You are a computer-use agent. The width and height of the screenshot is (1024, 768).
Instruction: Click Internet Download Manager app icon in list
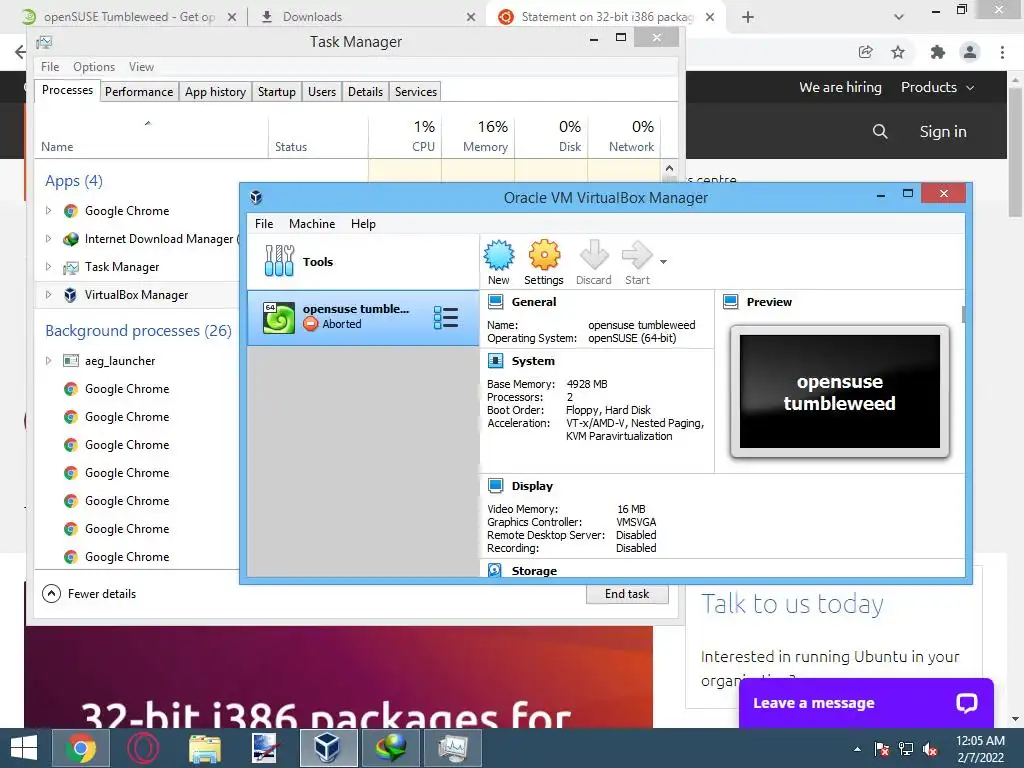[x=71, y=239]
